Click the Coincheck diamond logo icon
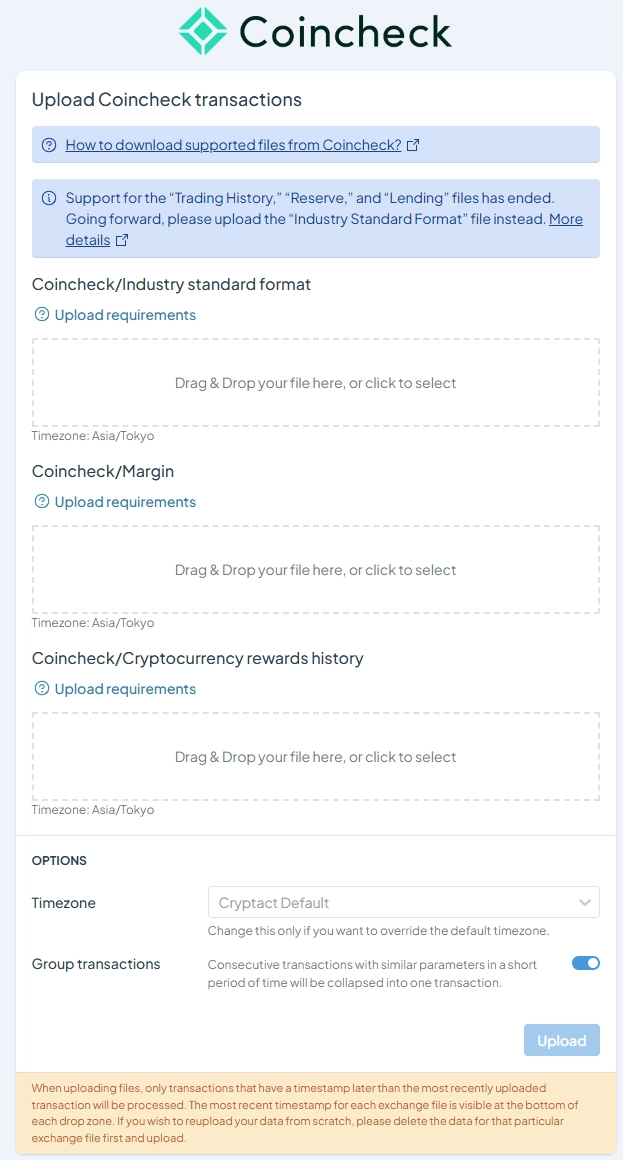623x1160 pixels. [203, 31]
